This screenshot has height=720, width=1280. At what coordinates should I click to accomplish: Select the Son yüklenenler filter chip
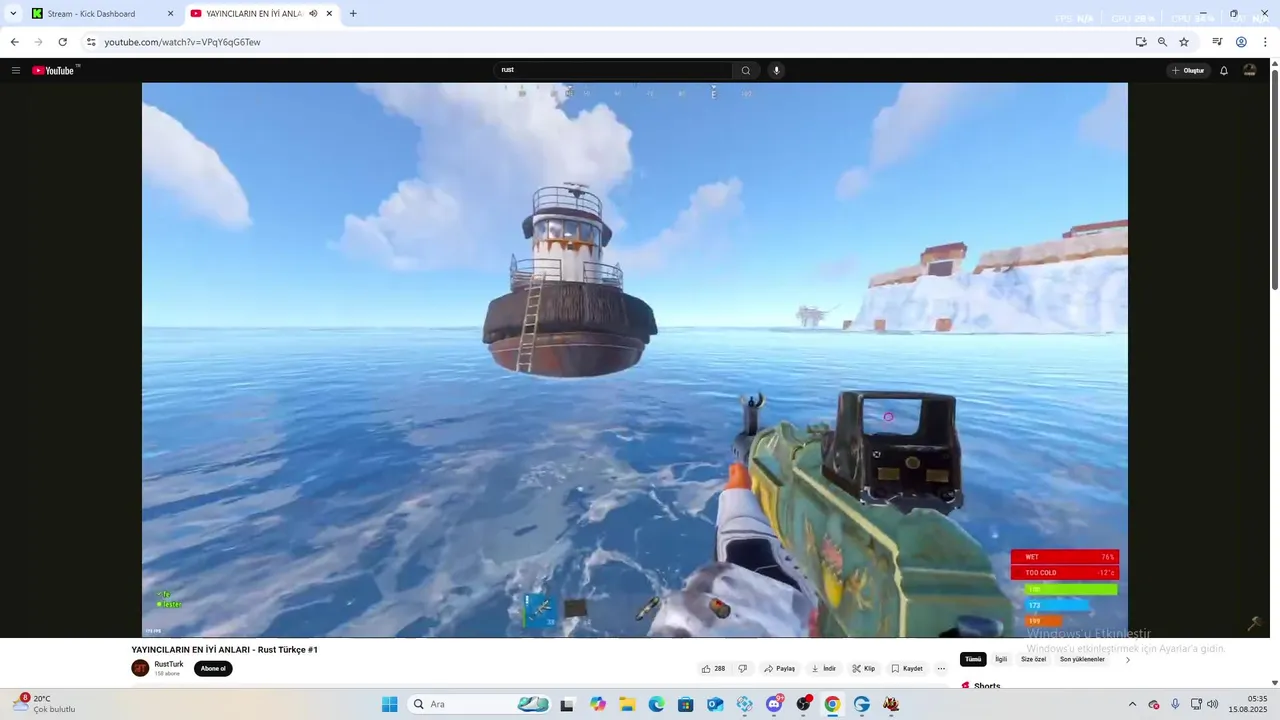pos(1082,659)
